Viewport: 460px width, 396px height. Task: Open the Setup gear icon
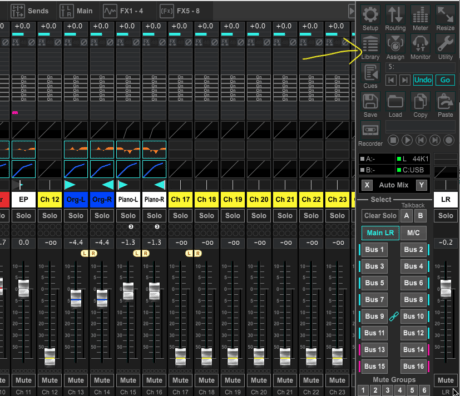tap(370, 18)
